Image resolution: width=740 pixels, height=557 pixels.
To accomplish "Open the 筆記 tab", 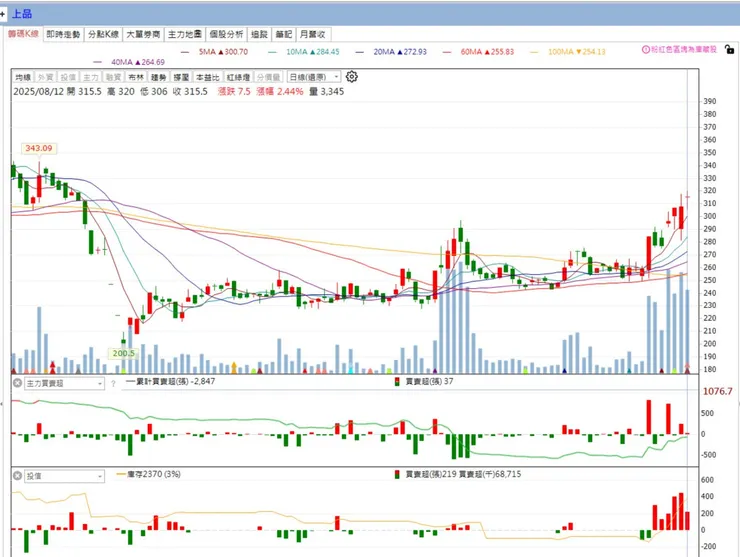I will 284,34.
